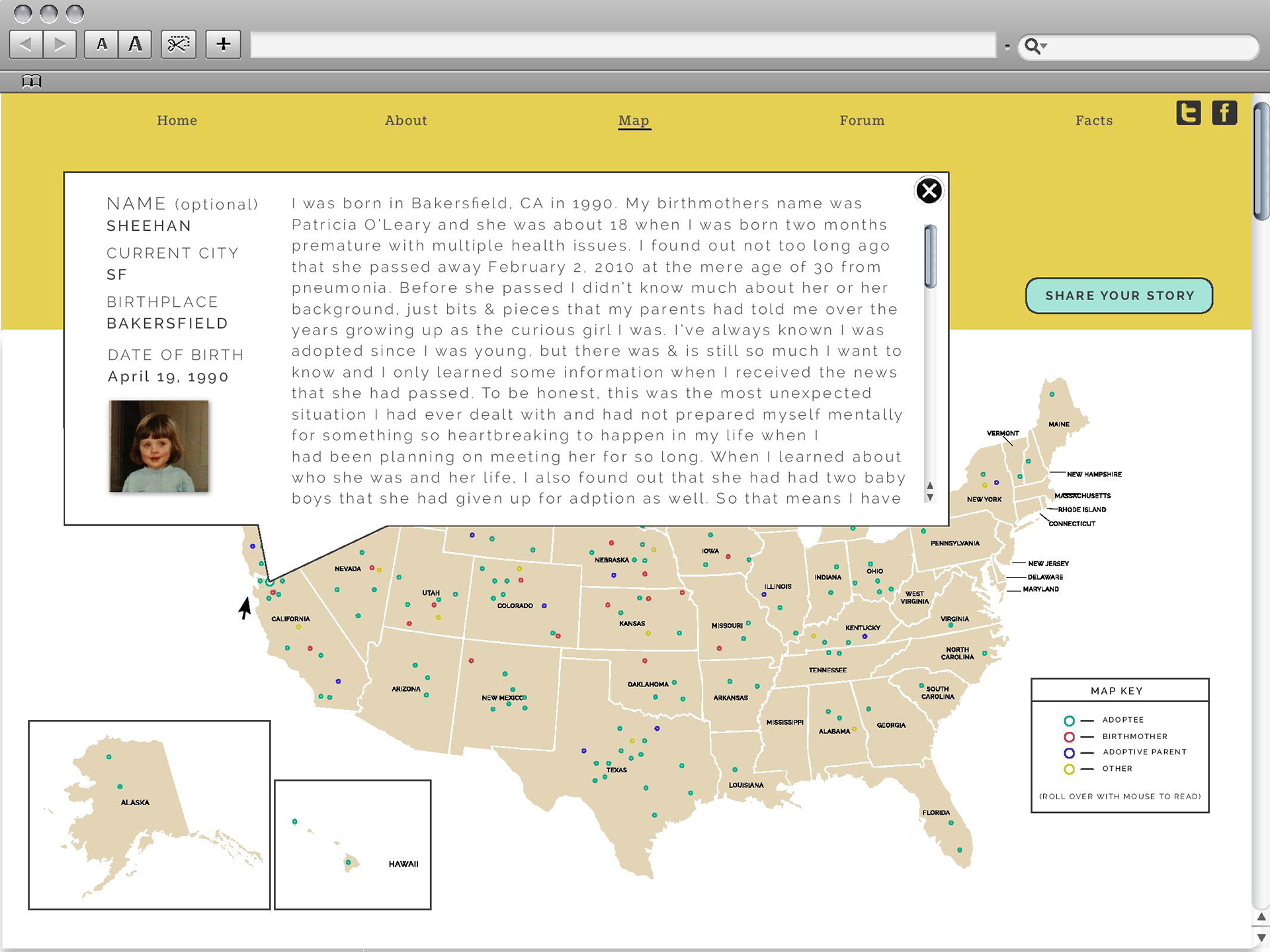Click the Maine adoptee map dot
Viewport: 1270px width, 952px height.
(1052, 395)
